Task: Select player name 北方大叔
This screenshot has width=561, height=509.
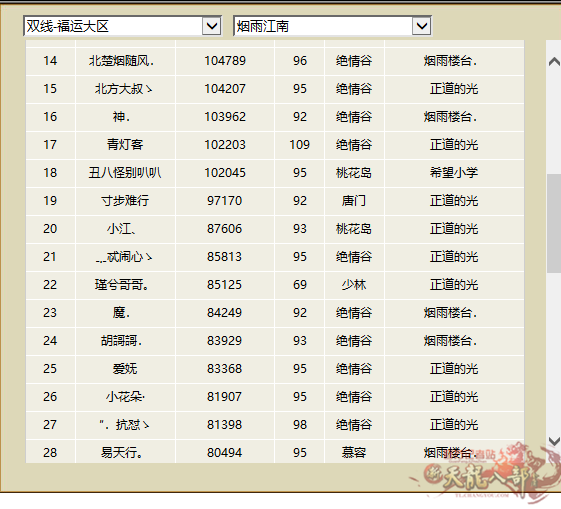Action: click(123, 89)
